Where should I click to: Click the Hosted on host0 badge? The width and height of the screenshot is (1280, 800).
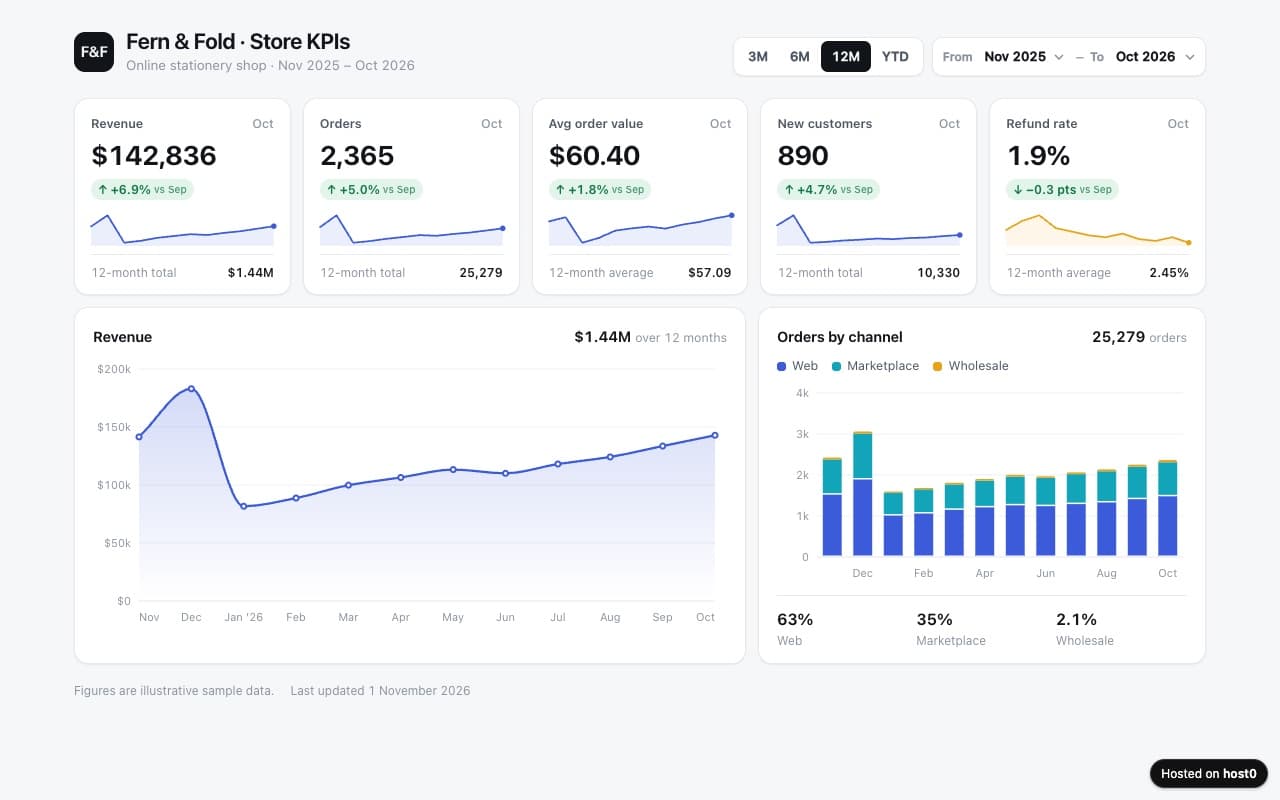(x=1209, y=773)
